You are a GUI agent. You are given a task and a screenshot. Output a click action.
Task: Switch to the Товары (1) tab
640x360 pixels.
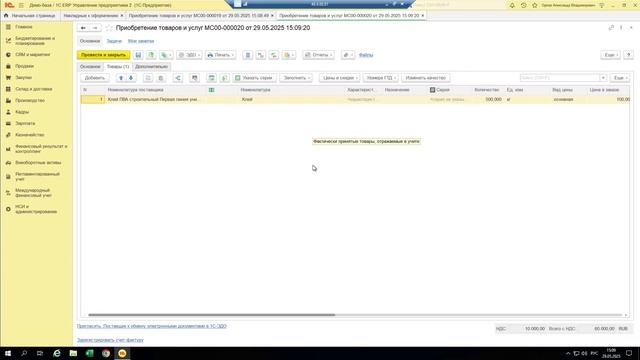pos(118,67)
